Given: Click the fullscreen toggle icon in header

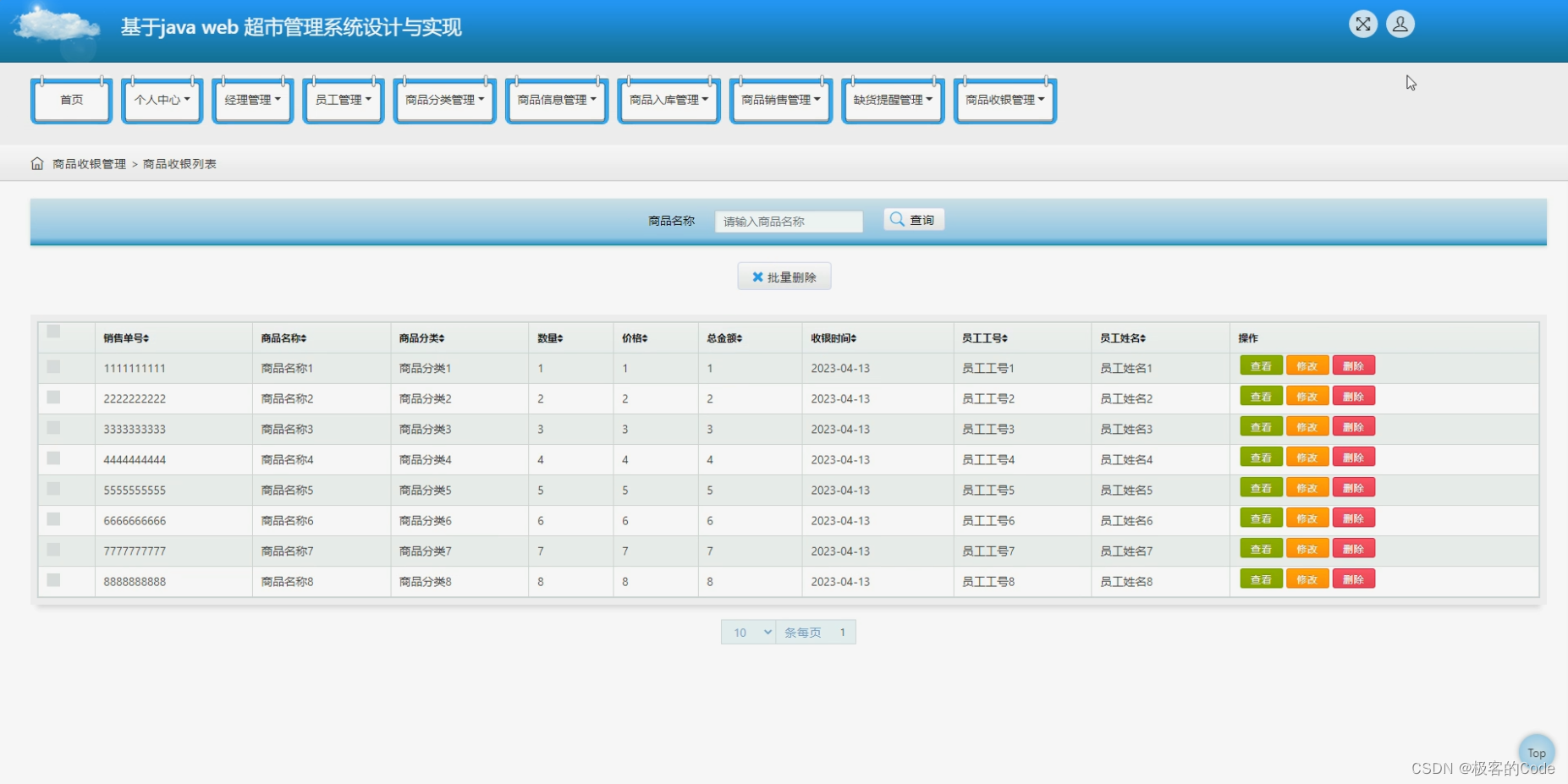Looking at the screenshot, I should tap(1362, 25).
